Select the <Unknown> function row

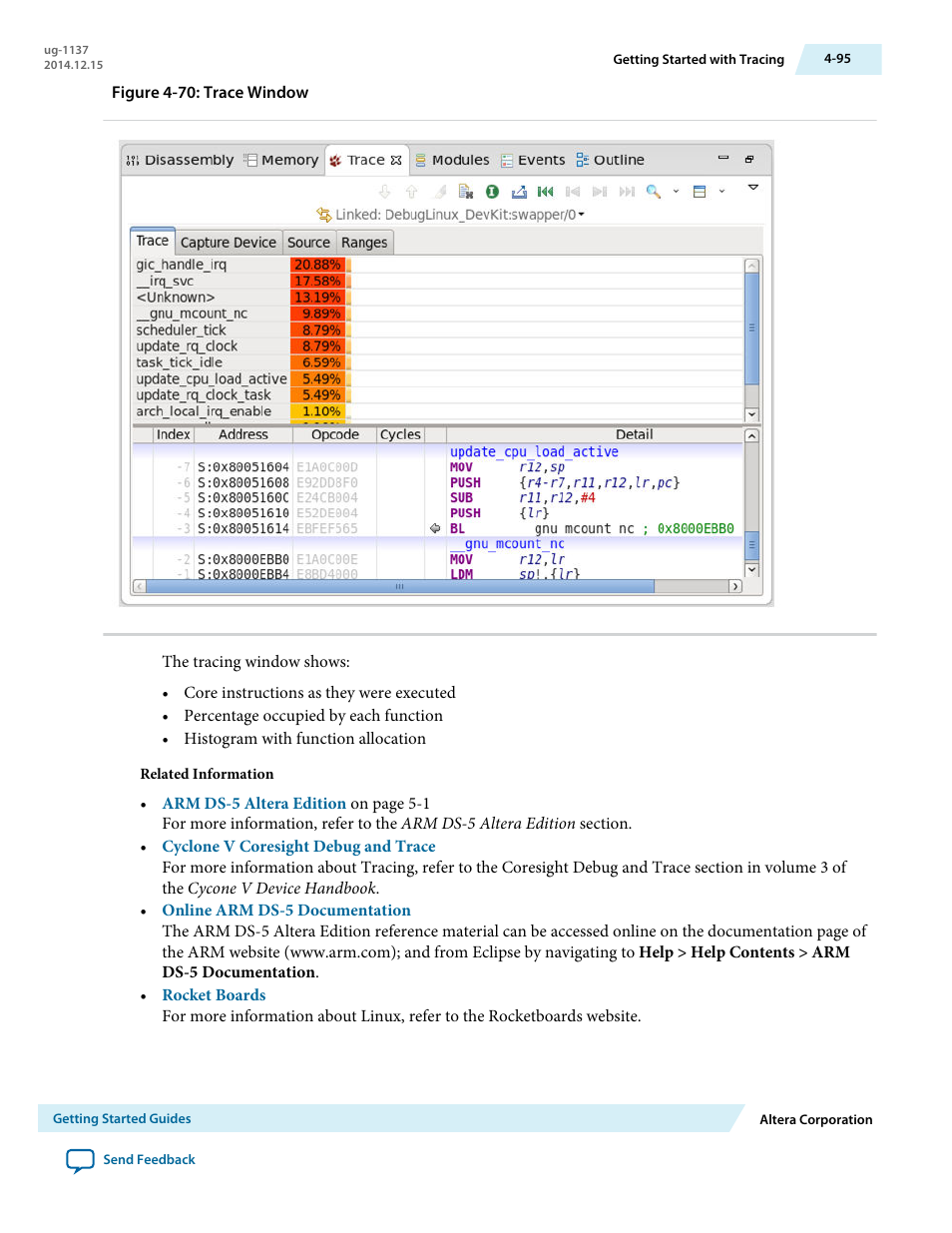438,298
